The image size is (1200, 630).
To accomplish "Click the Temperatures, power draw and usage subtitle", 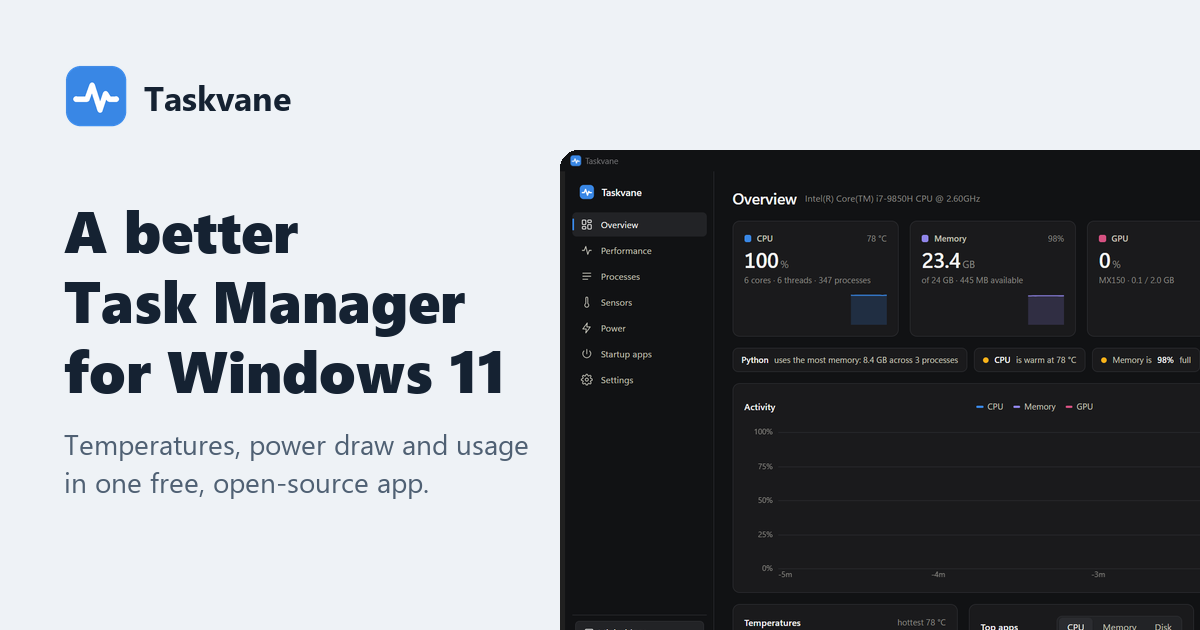I will 296,465.
